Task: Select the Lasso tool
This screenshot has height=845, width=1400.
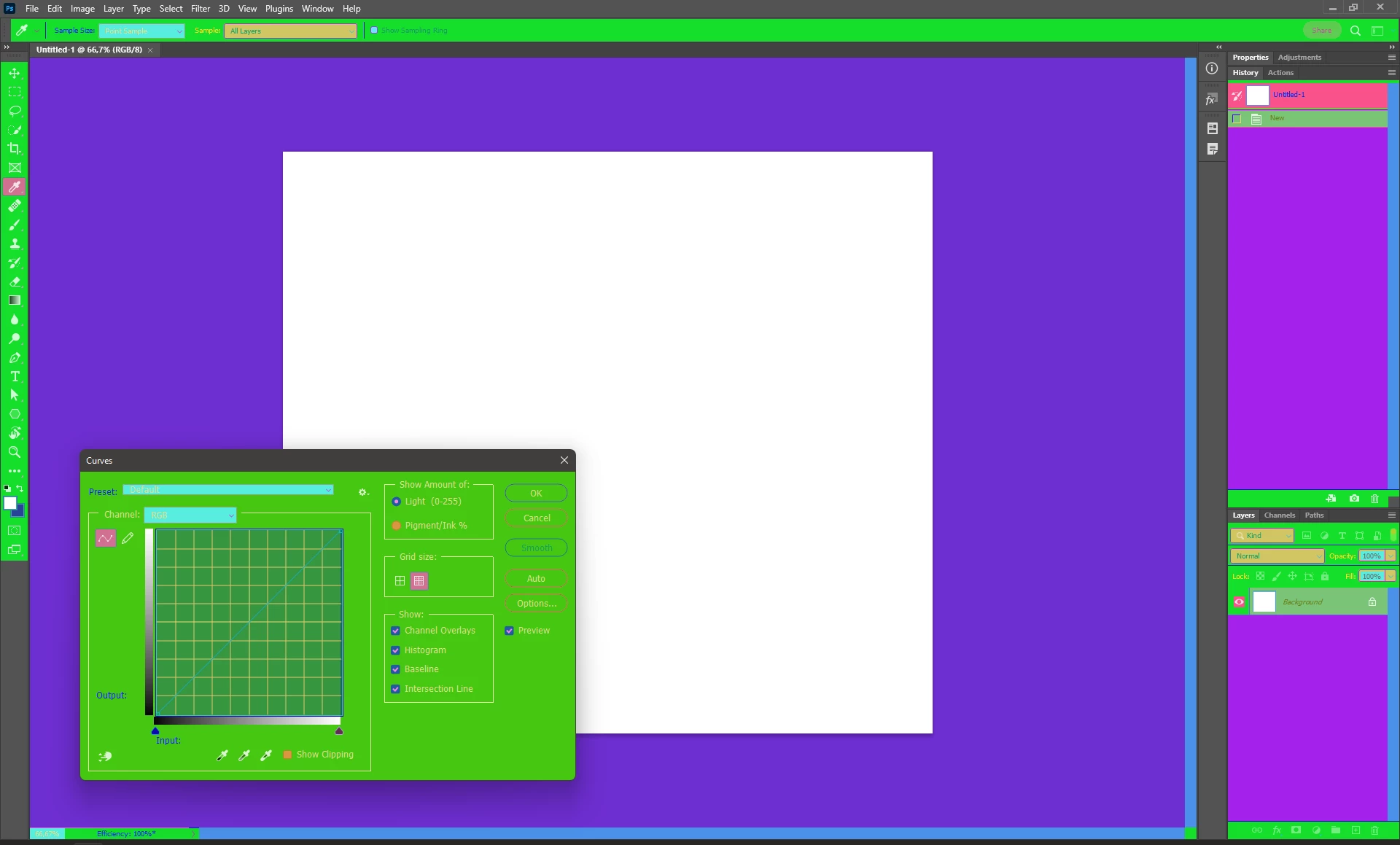Action: pos(15,111)
